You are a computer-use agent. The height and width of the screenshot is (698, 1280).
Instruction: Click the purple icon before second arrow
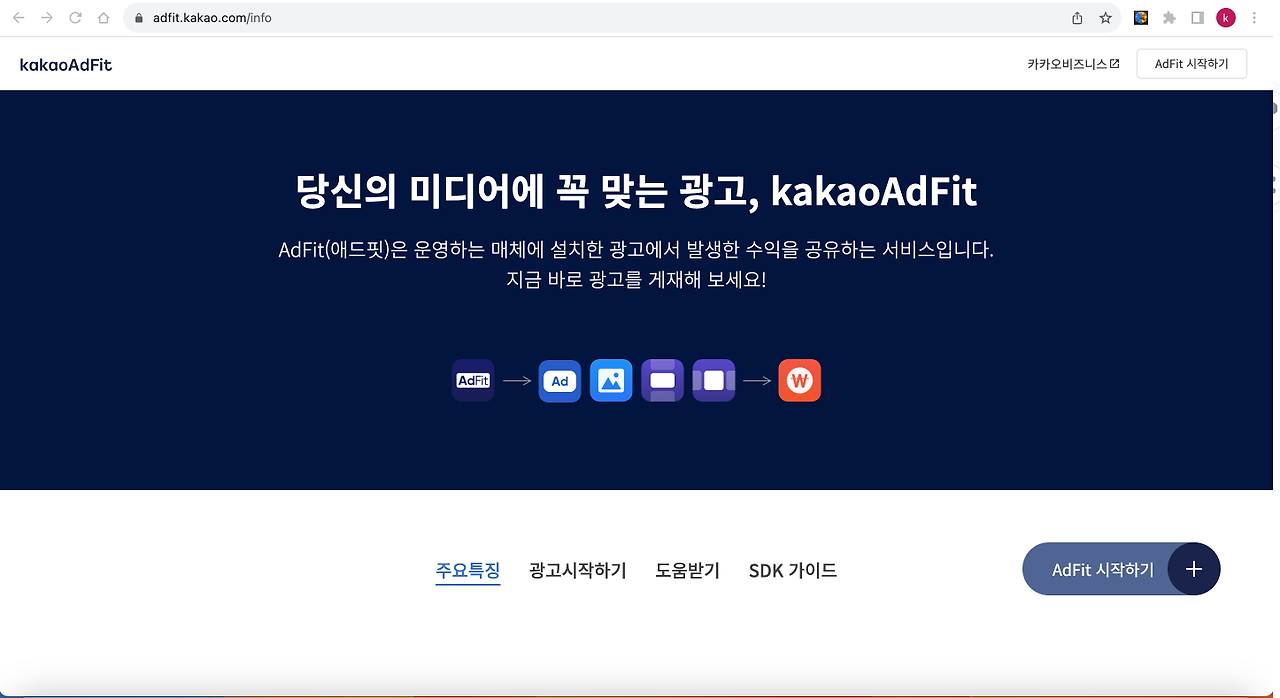(714, 380)
